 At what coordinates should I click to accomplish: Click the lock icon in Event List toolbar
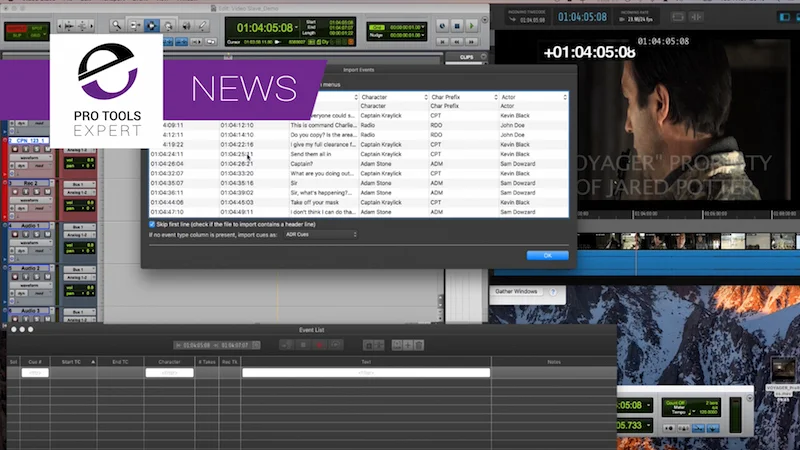(368, 345)
